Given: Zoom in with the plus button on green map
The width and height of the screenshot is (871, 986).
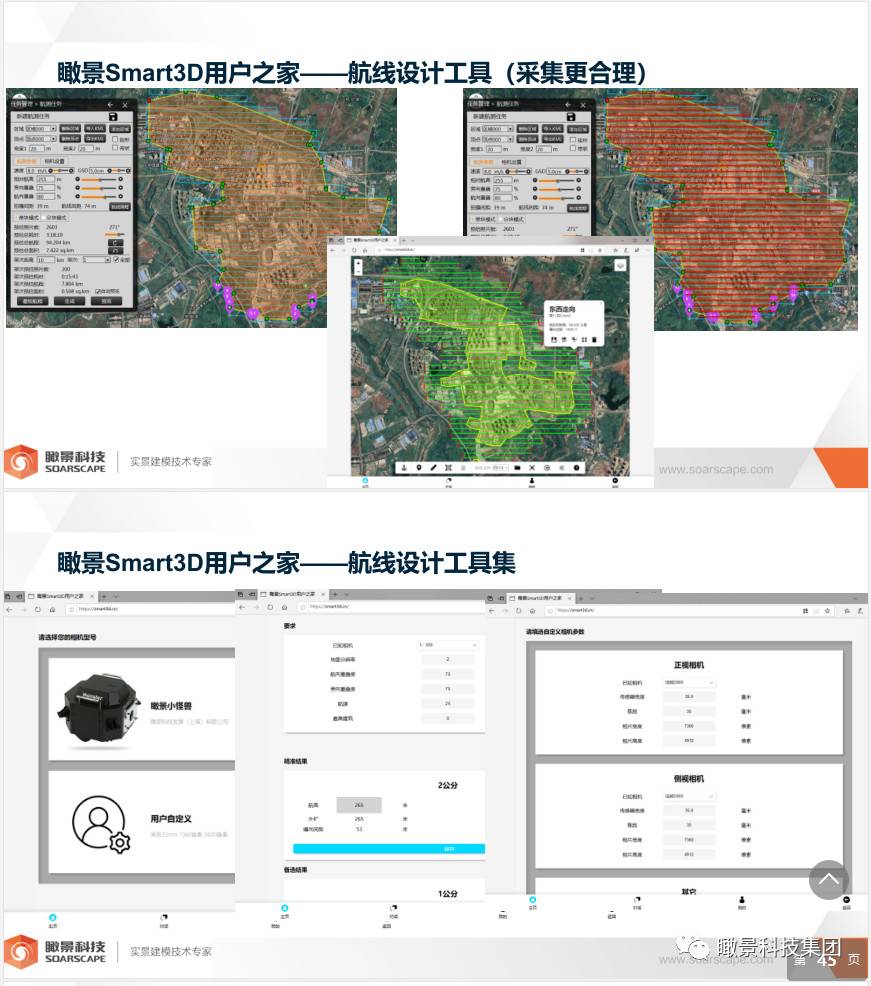Looking at the screenshot, I should pyautogui.click(x=358, y=263).
